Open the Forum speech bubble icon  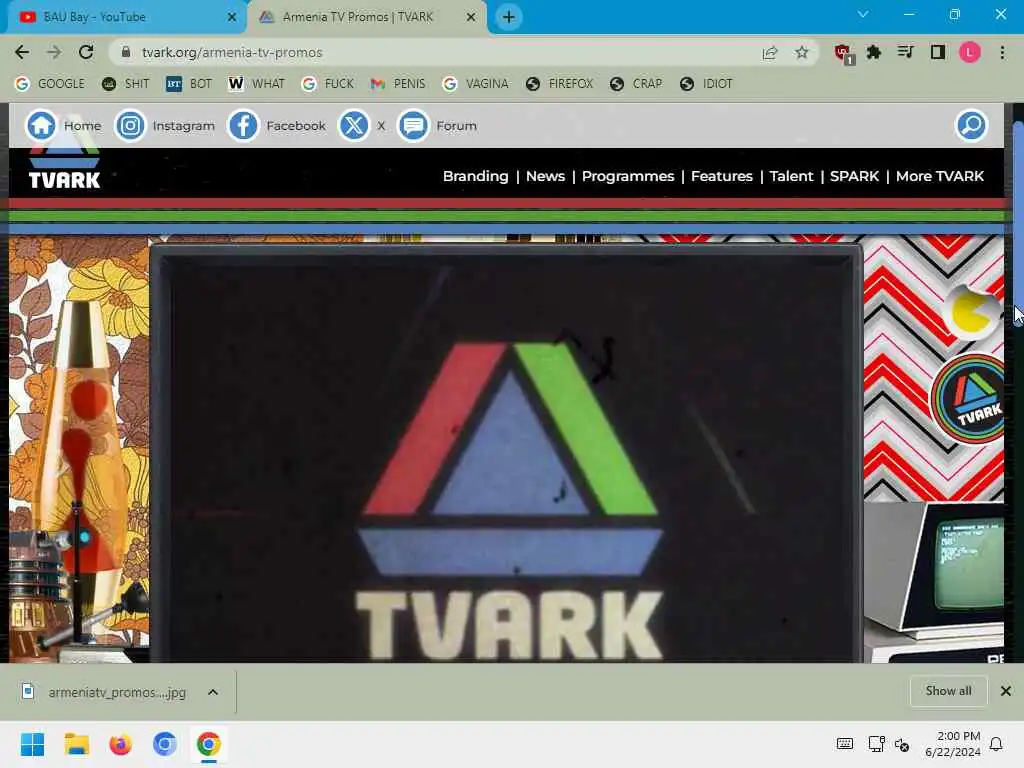click(x=413, y=125)
